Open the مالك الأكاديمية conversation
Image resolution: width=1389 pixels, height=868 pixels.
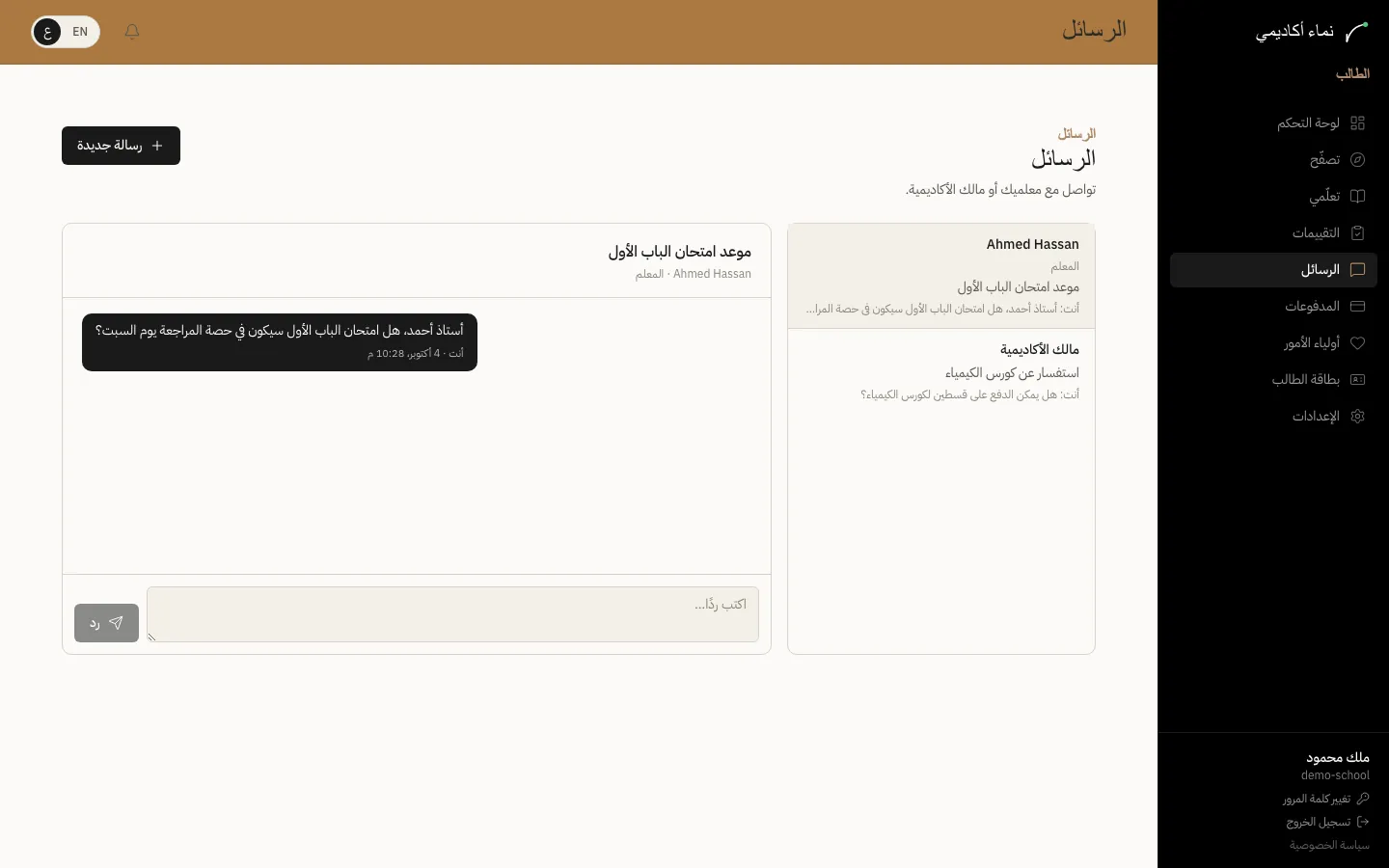941,372
